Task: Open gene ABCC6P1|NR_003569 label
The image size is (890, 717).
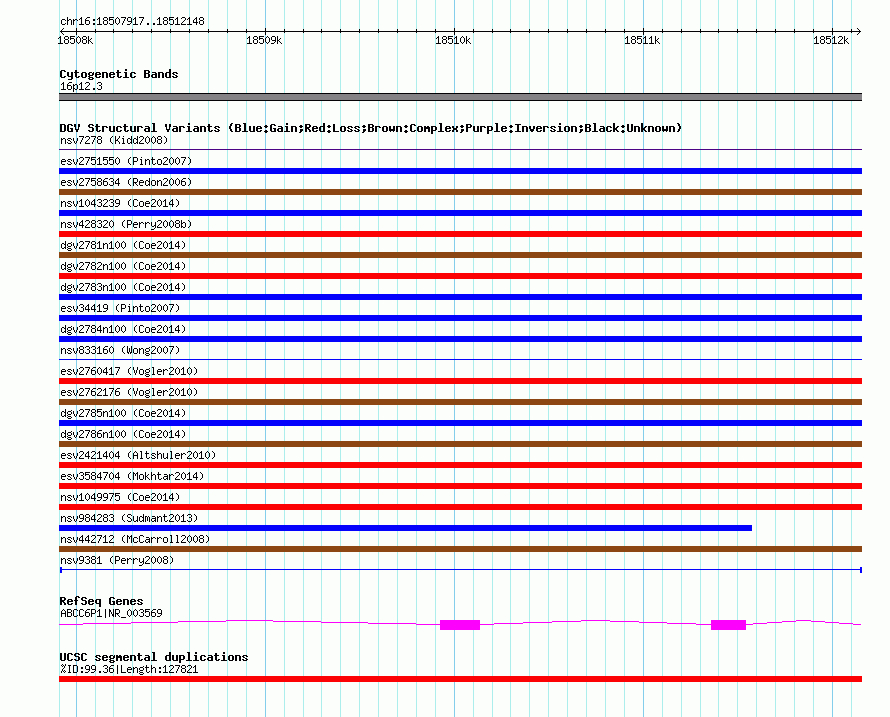Action: tap(111, 613)
